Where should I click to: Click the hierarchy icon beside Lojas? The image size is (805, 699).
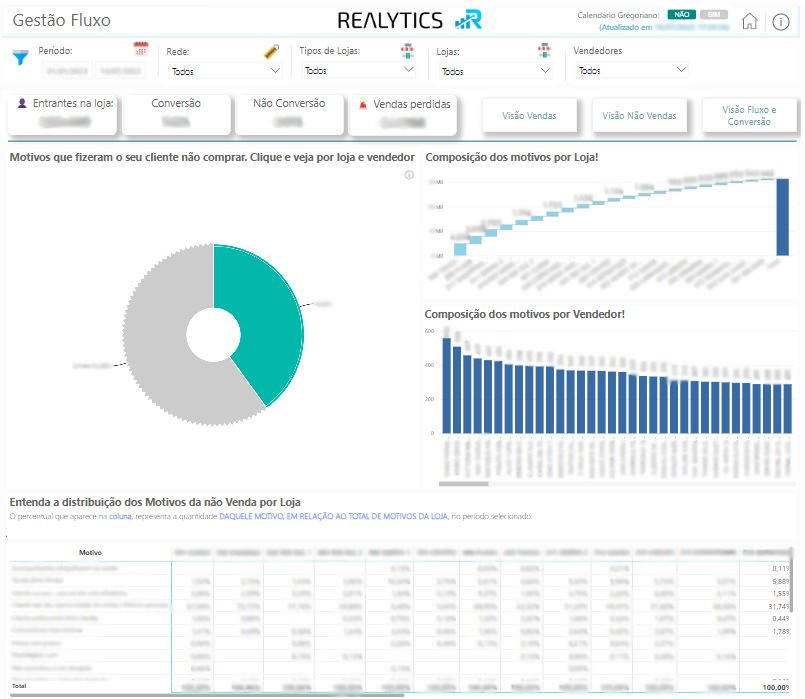point(544,51)
